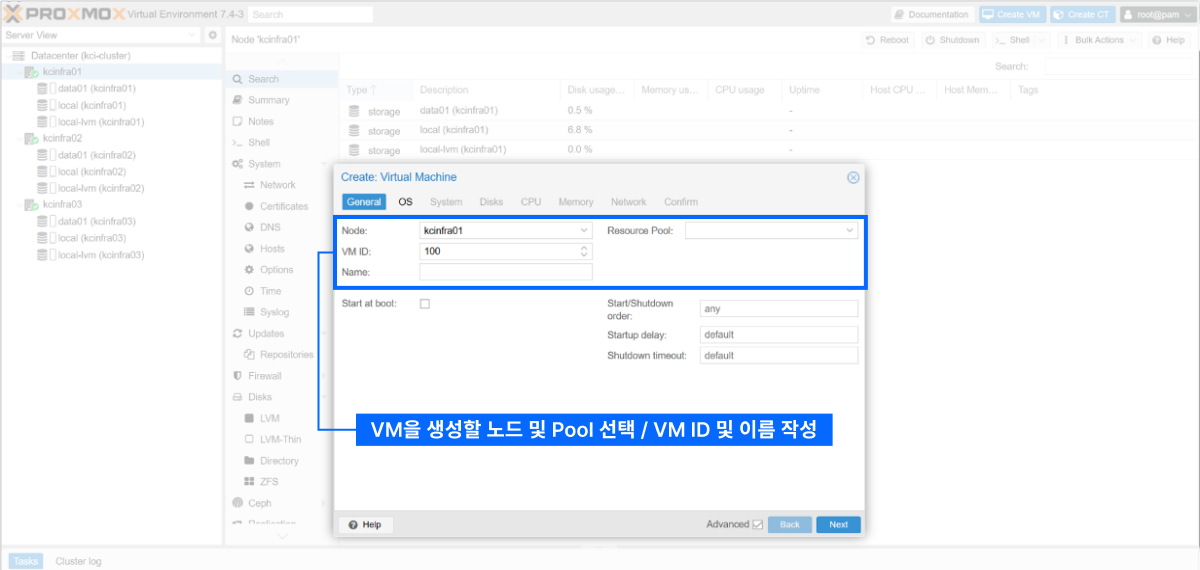Click the Server View gear icon
Image resolution: width=1200 pixels, height=570 pixels.
tap(212, 35)
